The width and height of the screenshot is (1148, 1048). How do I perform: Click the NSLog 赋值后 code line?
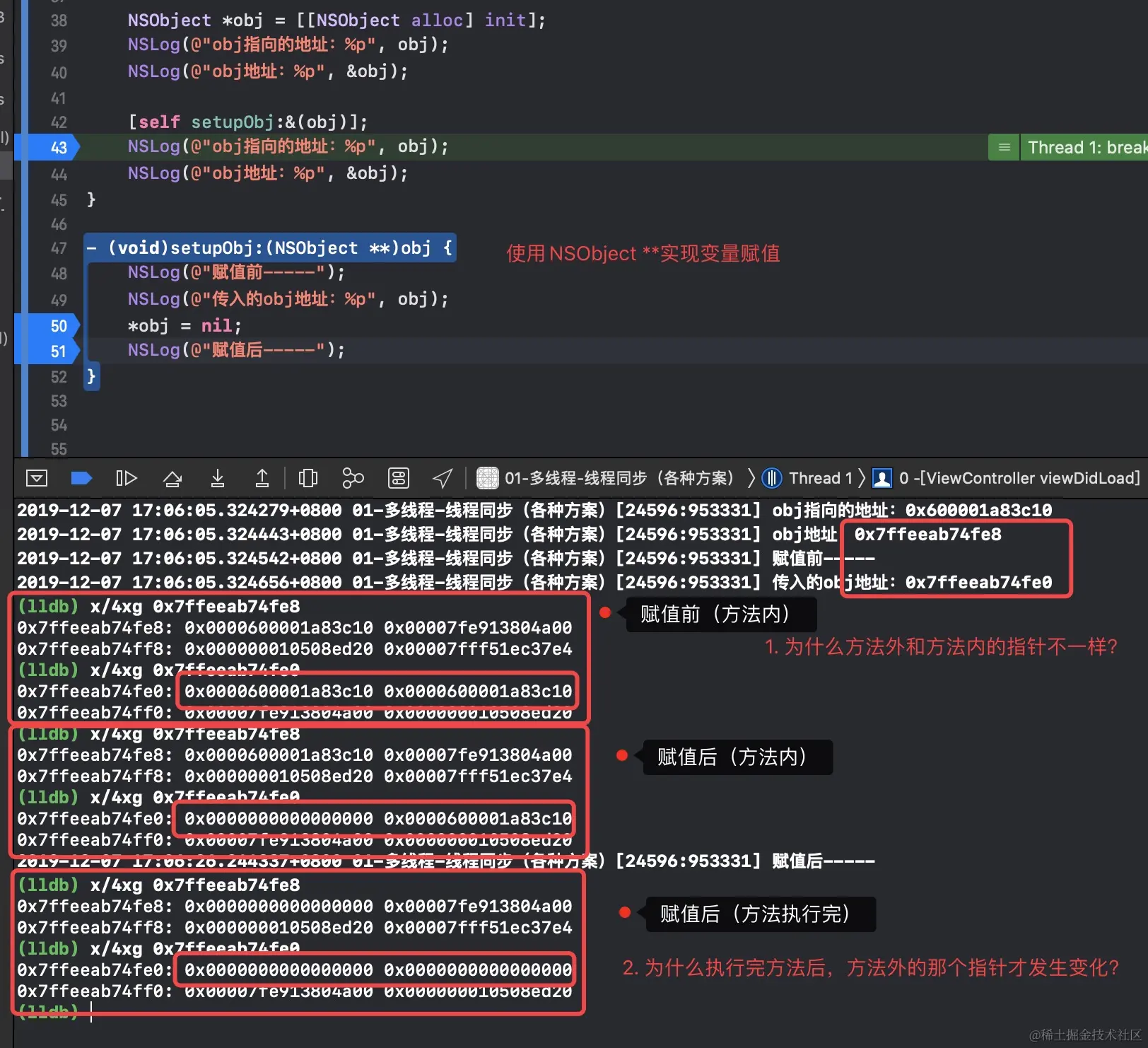(x=236, y=350)
